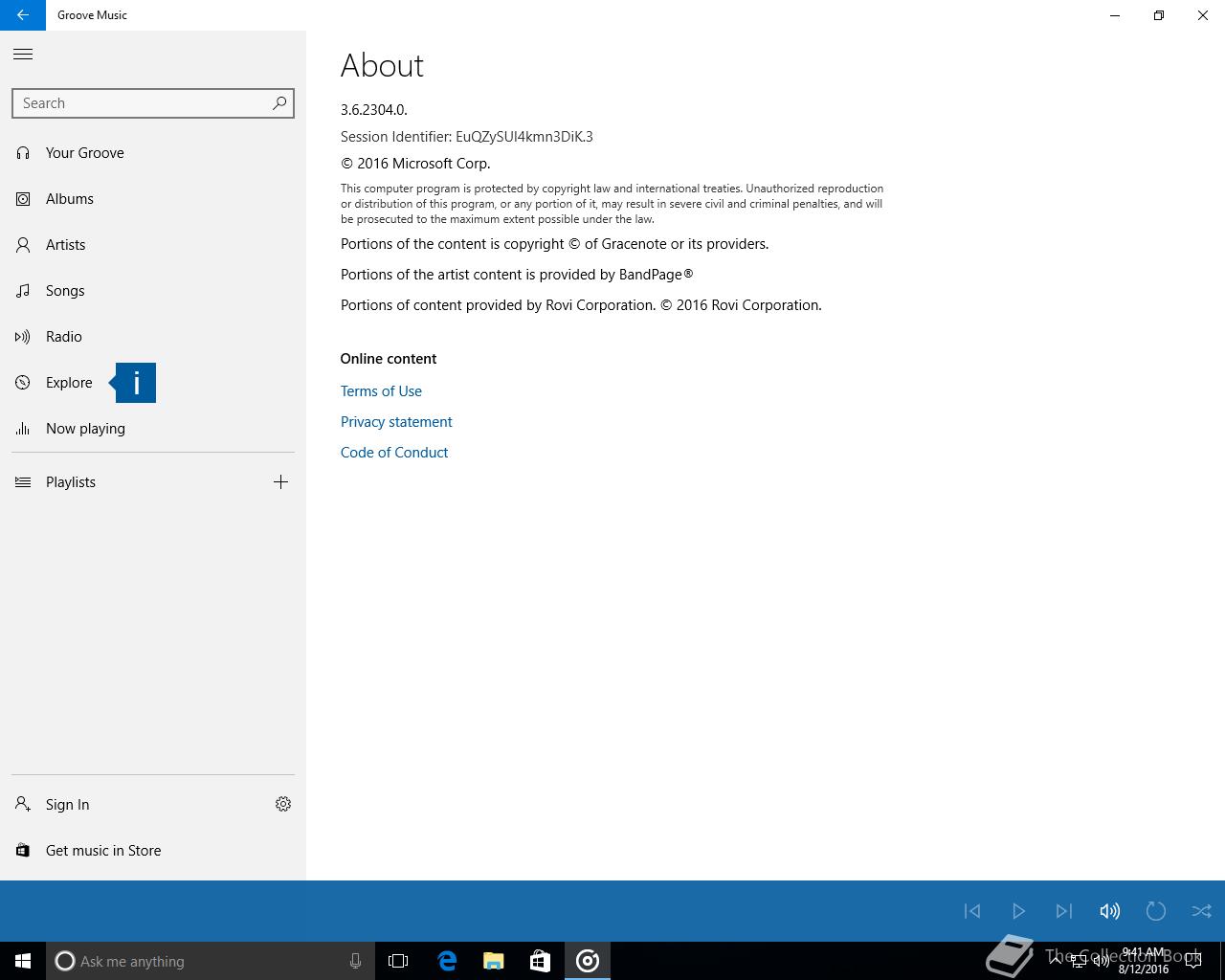Launch Microsoft Edge from the taskbar

[447, 961]
